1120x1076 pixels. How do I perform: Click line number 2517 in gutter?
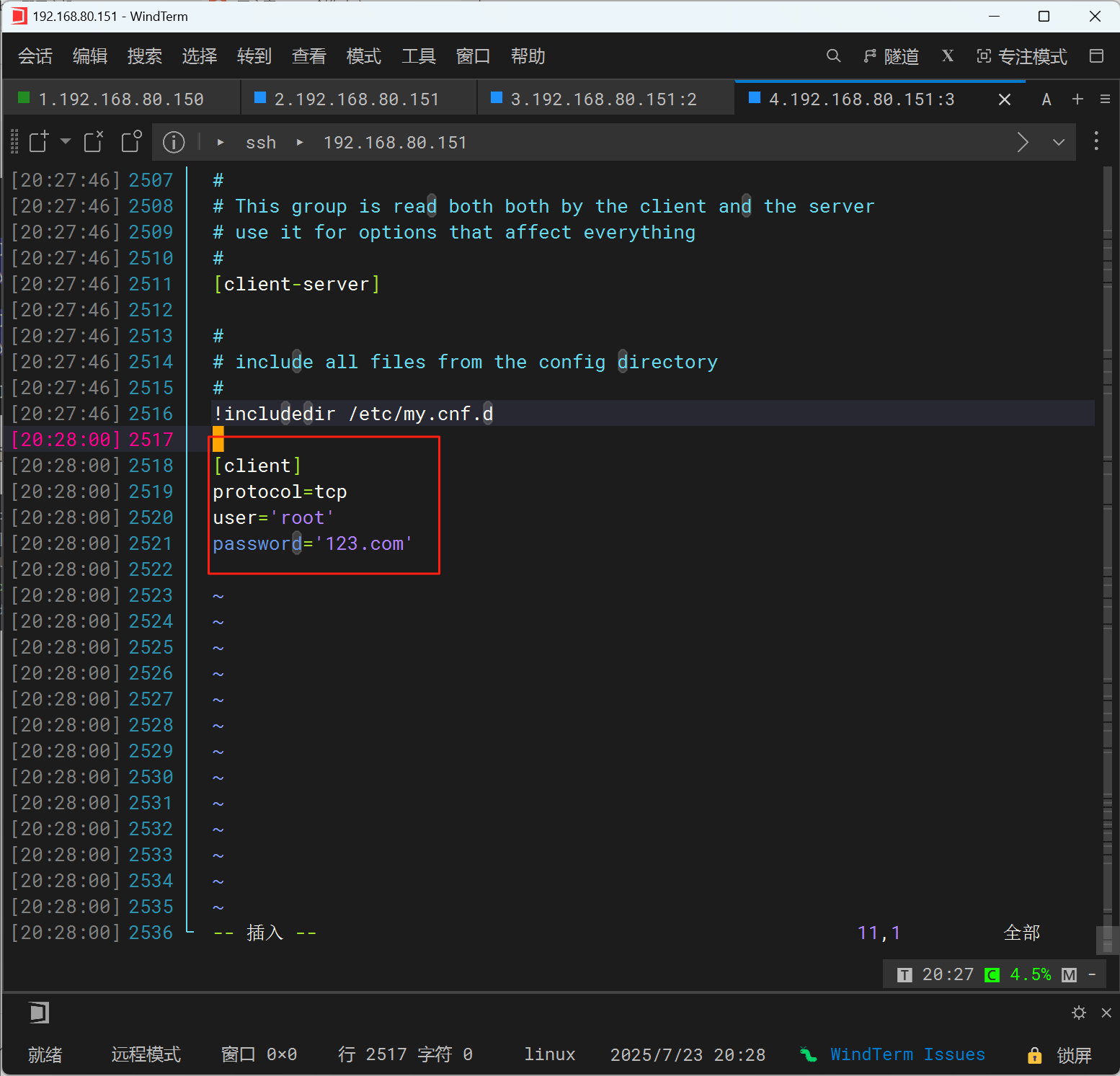tap(151, 440)
